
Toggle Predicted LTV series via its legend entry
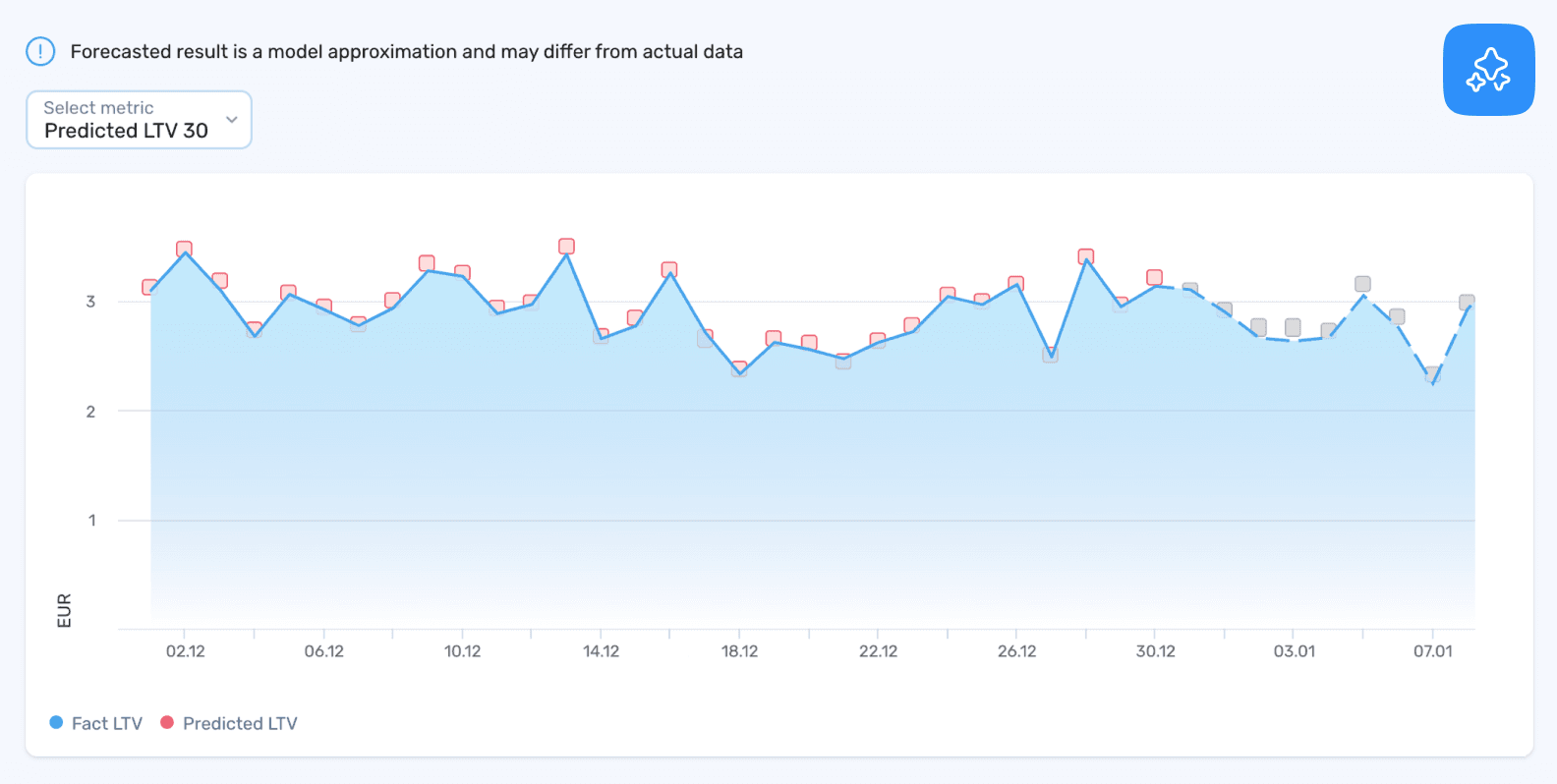pos(230,722)
